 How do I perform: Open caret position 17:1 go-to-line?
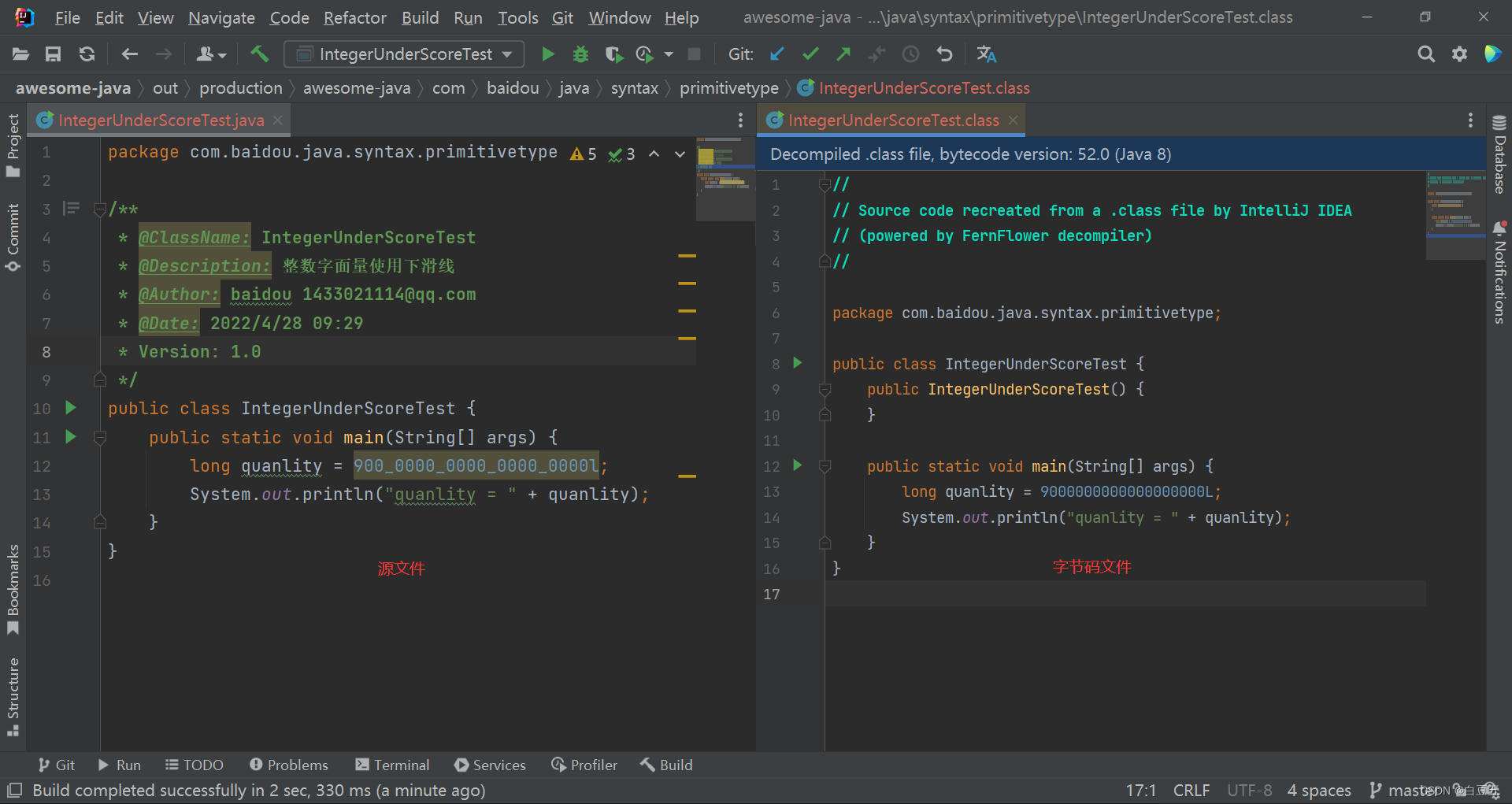[x=1140, y=790]
